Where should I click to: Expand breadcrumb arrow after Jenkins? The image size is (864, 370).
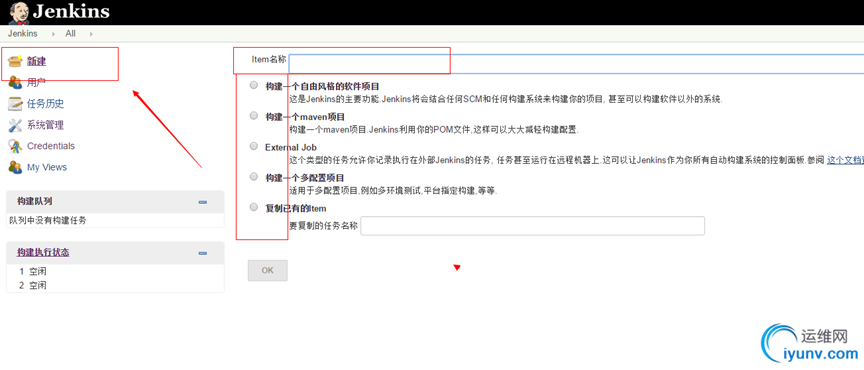53,34
